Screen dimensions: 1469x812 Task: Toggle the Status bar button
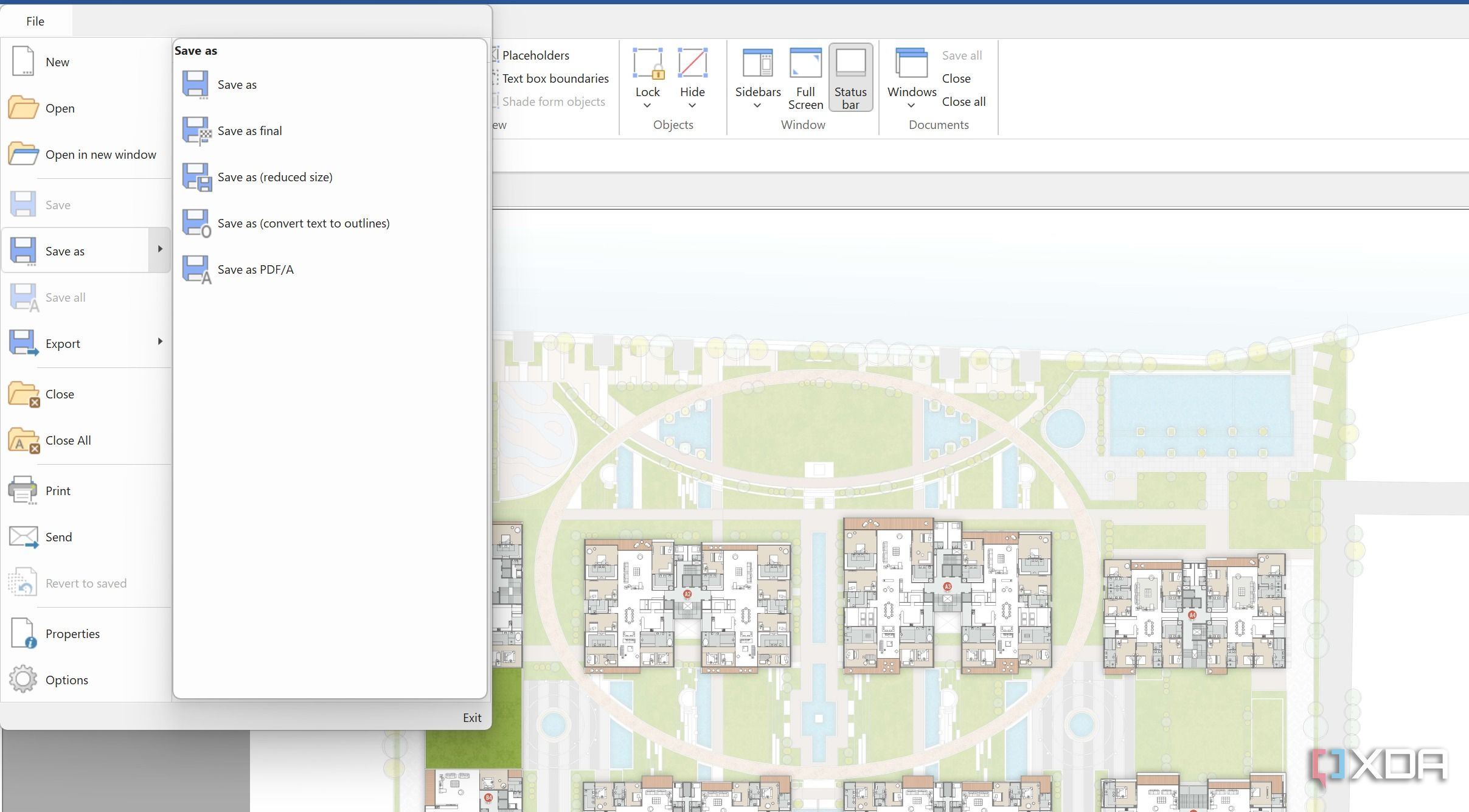(850, 78)
